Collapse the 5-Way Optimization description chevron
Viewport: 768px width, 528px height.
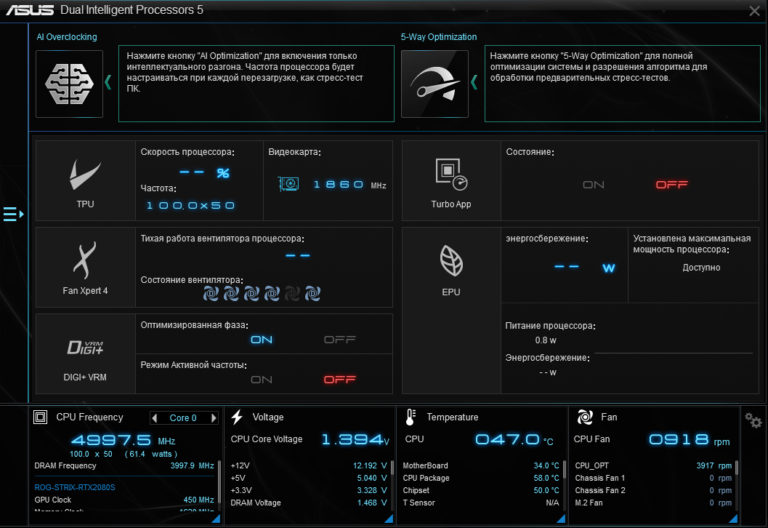coord(474,82)
